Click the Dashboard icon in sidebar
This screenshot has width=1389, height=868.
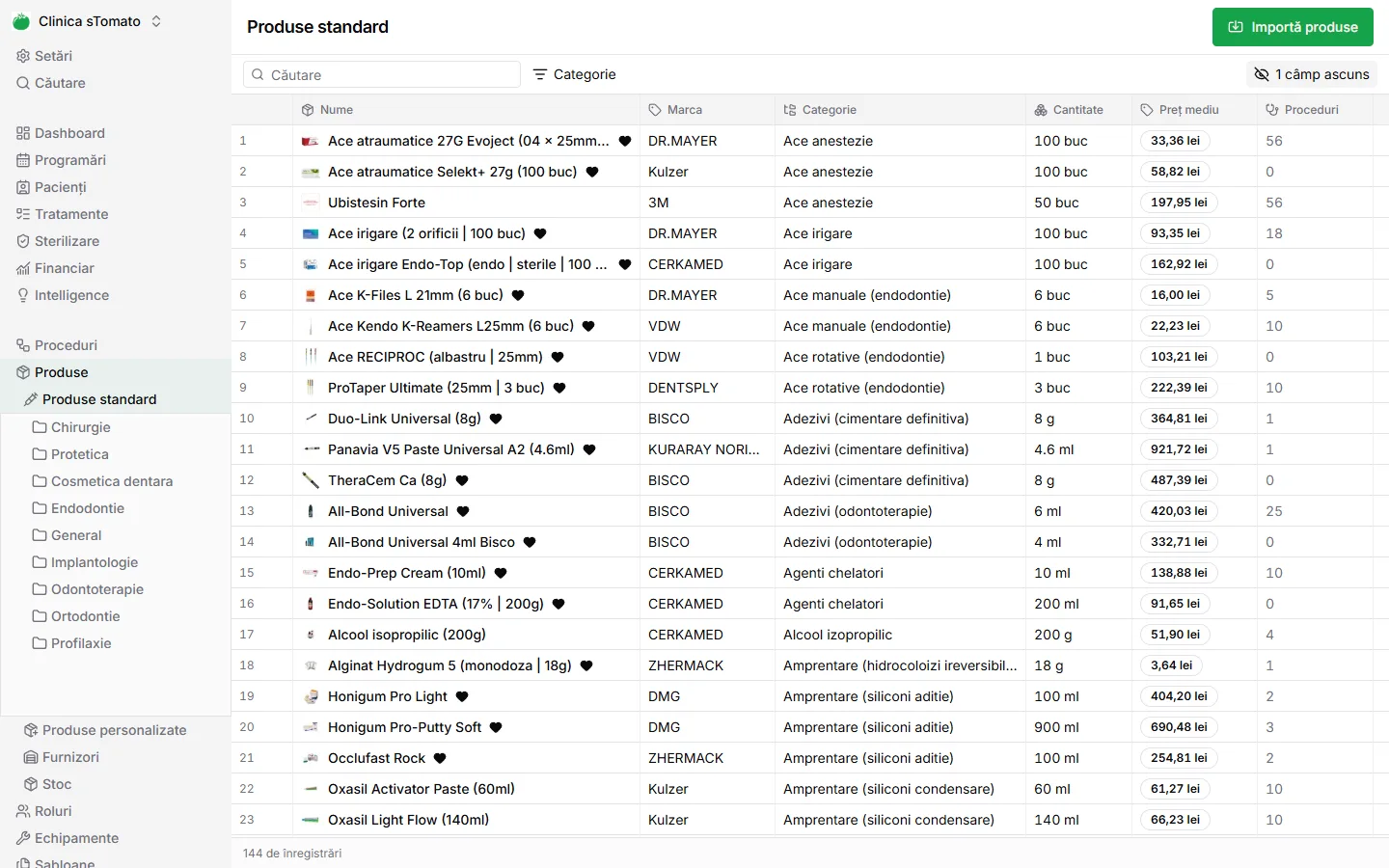[x=23, y=133]
